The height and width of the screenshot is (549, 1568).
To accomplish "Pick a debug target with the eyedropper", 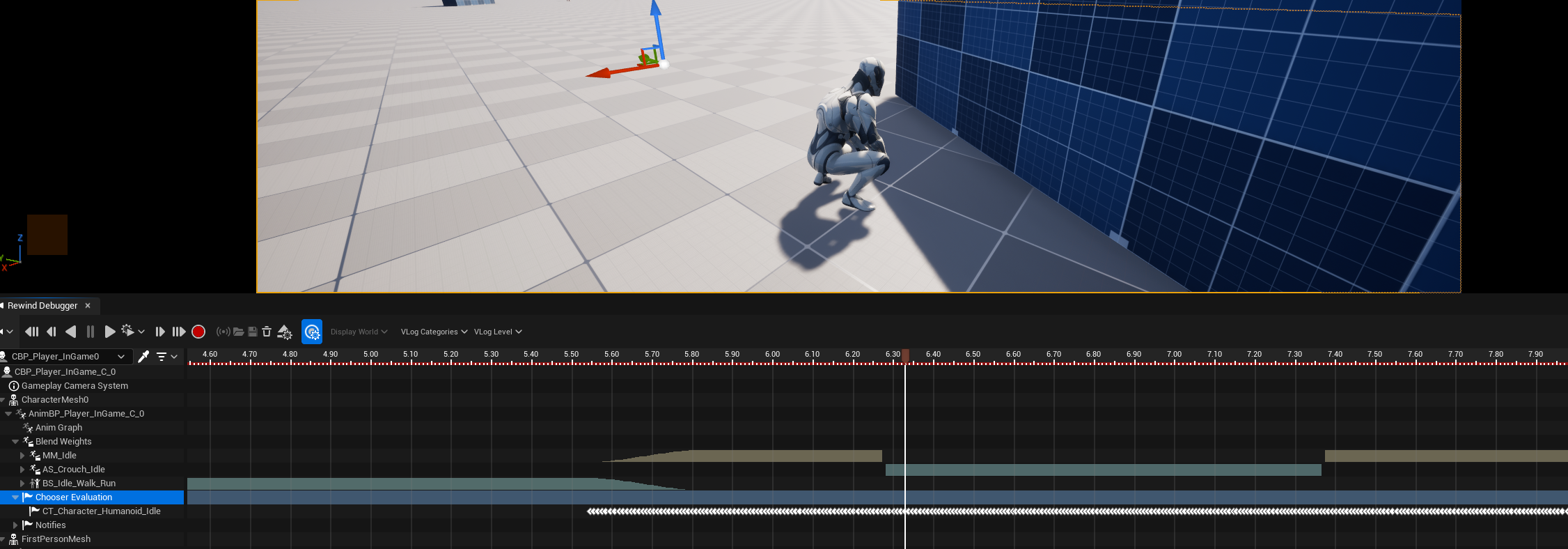I will [143, 357].
